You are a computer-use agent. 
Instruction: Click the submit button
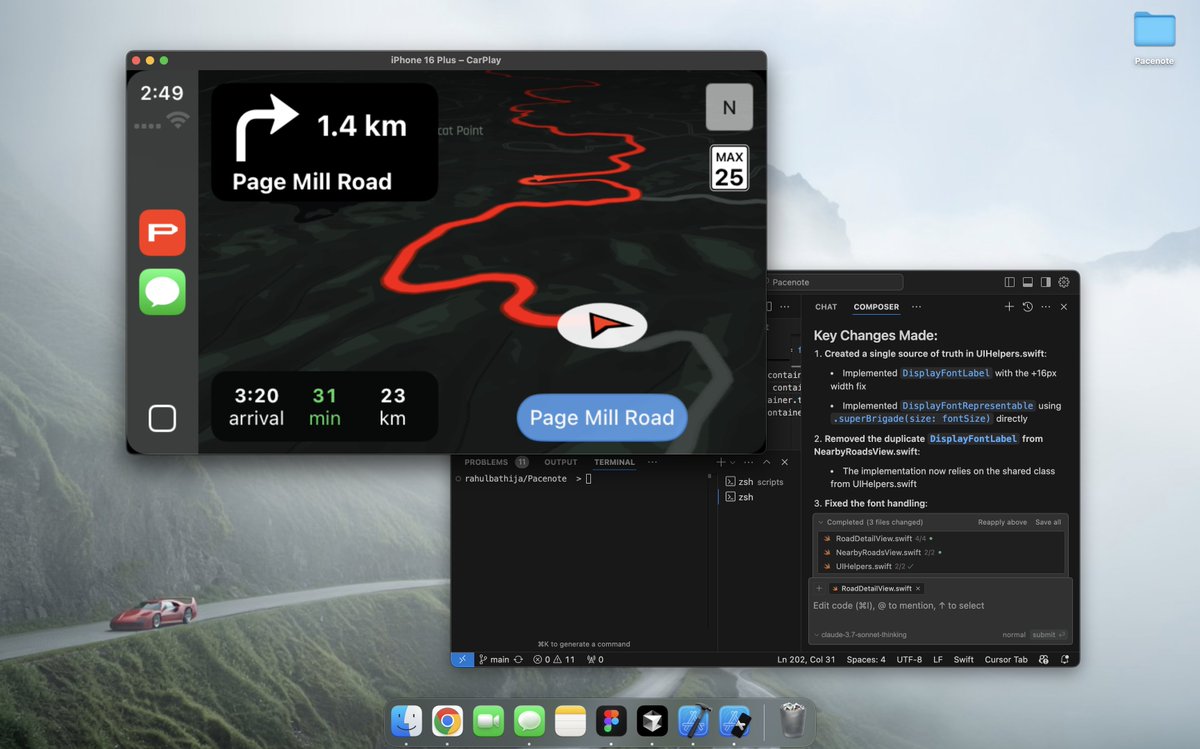pyautogui.click(x=1049, y=635)
